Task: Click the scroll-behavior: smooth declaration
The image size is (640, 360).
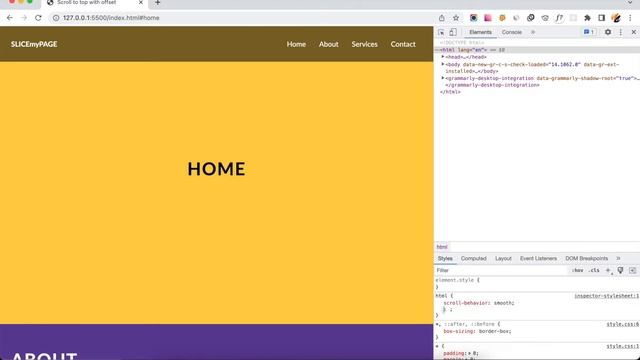Action: point(479,303)
